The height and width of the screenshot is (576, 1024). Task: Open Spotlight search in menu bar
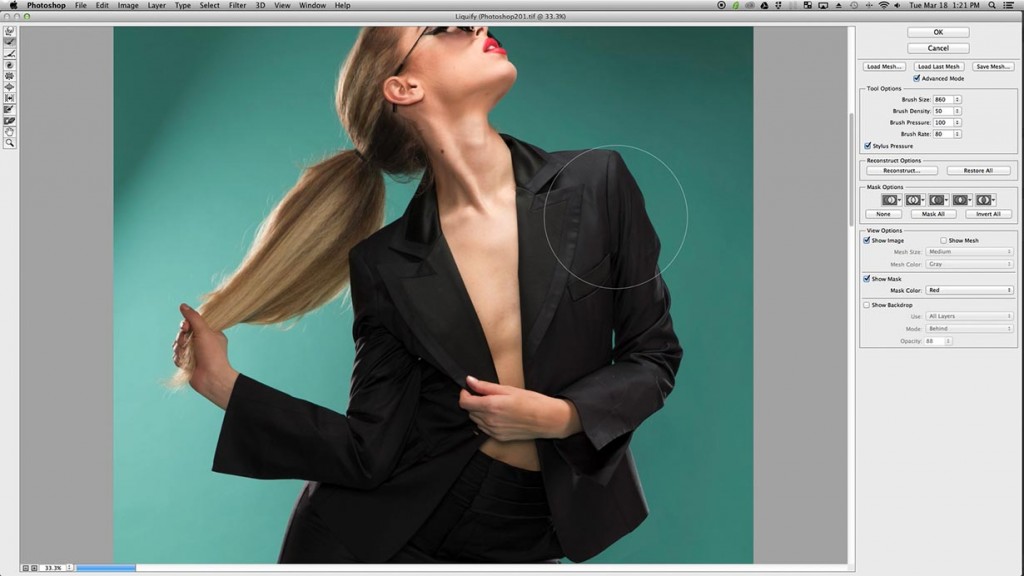(992, 5)
